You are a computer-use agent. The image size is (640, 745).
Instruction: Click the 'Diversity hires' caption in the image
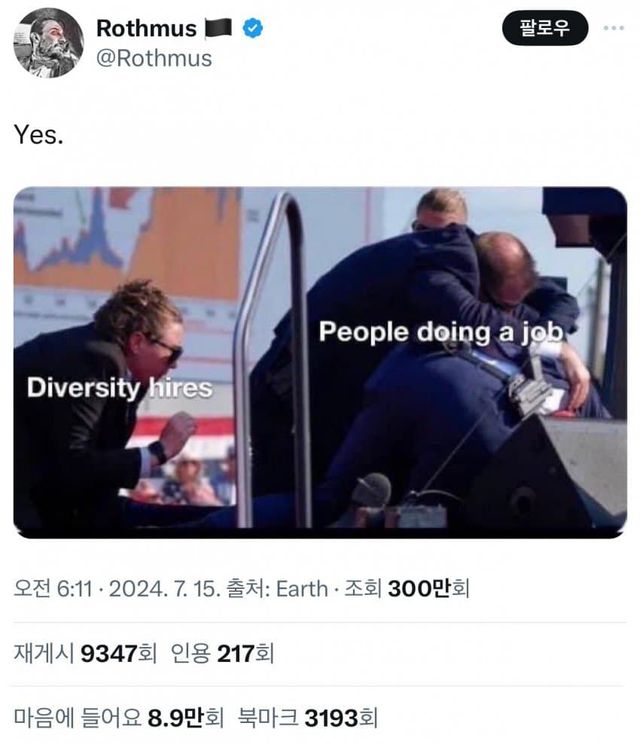[119, 387]
